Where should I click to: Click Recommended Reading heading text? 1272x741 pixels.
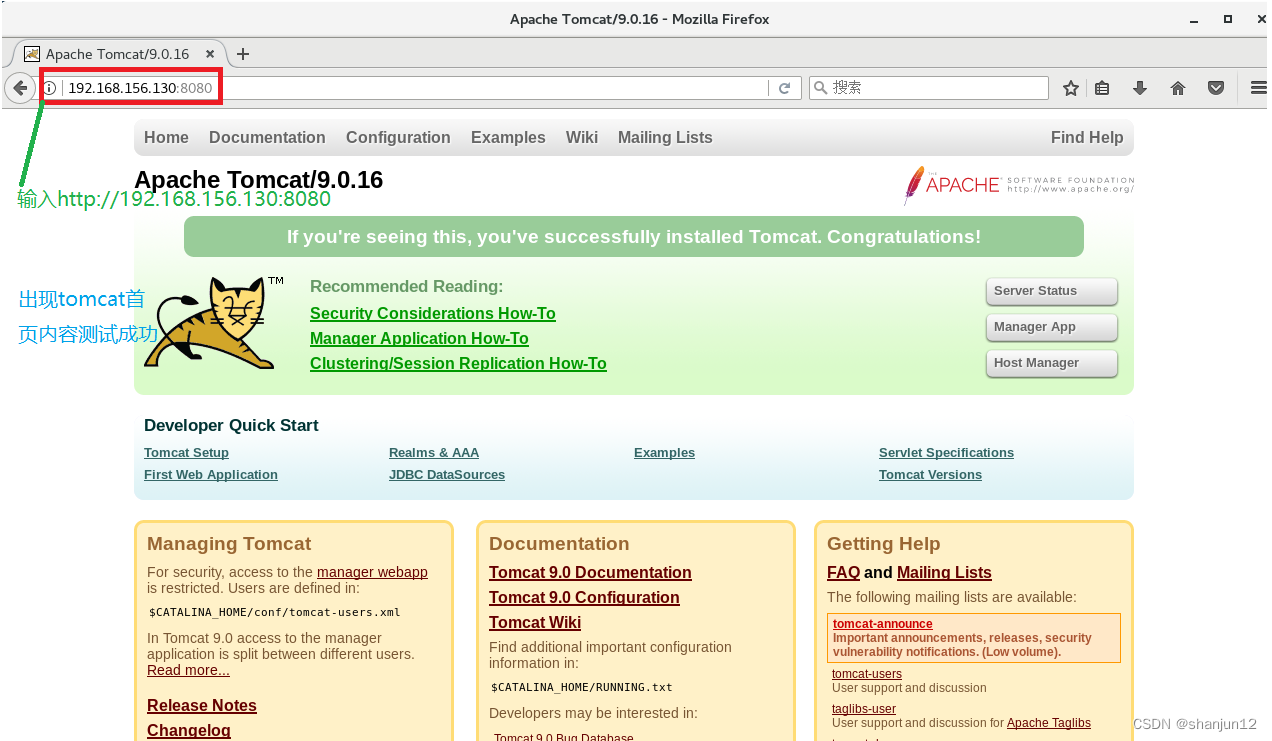[407, 287]
